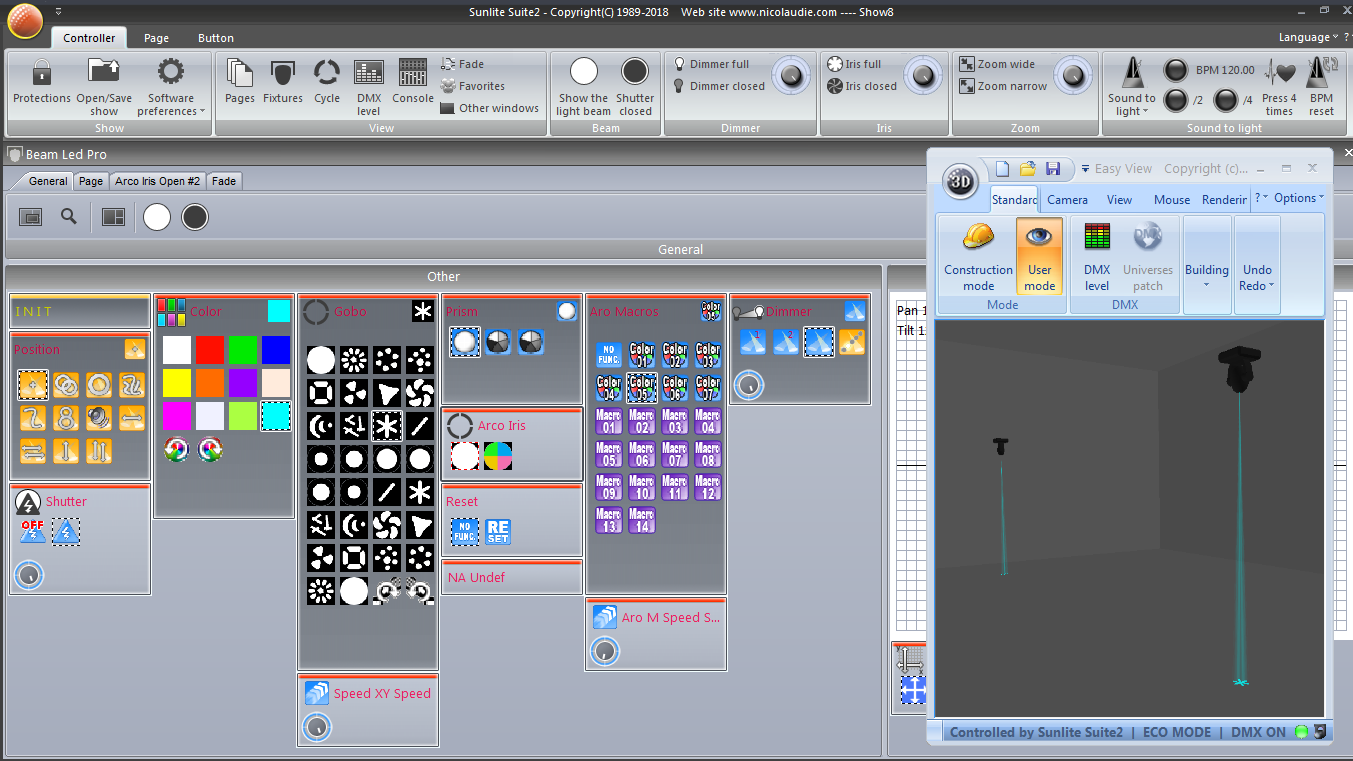Open the Building dropdown in Easy View
Screen dimensions: 1353x761
coord(1207,266)
